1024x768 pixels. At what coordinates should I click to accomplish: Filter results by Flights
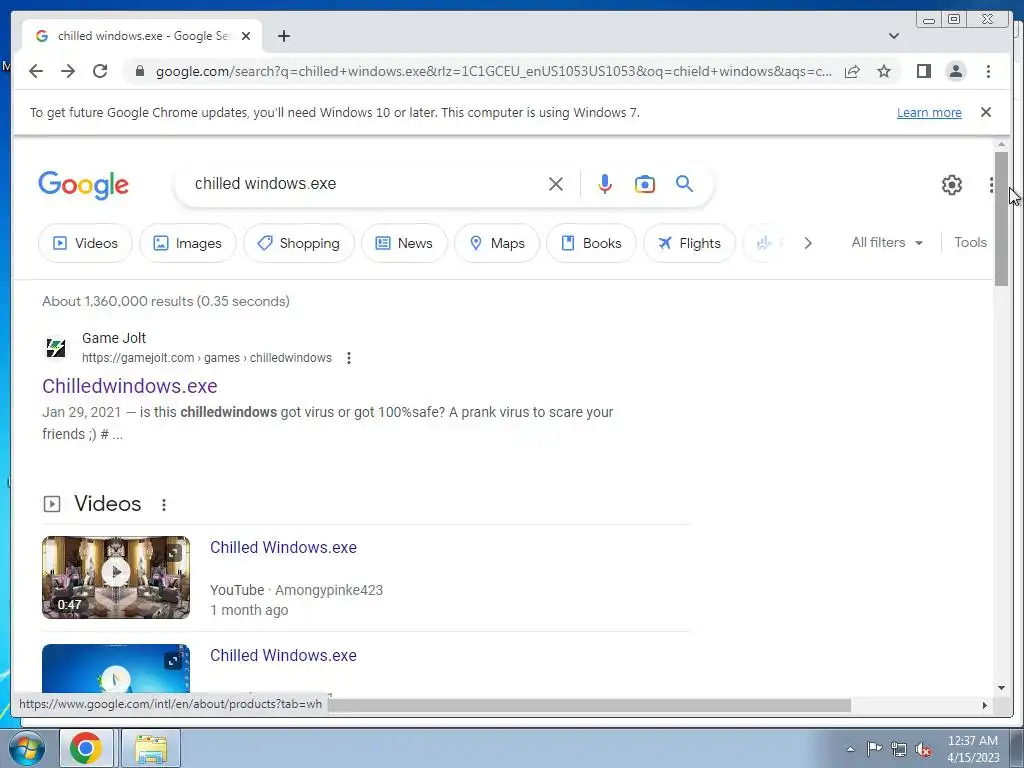[x=690, y=243]
